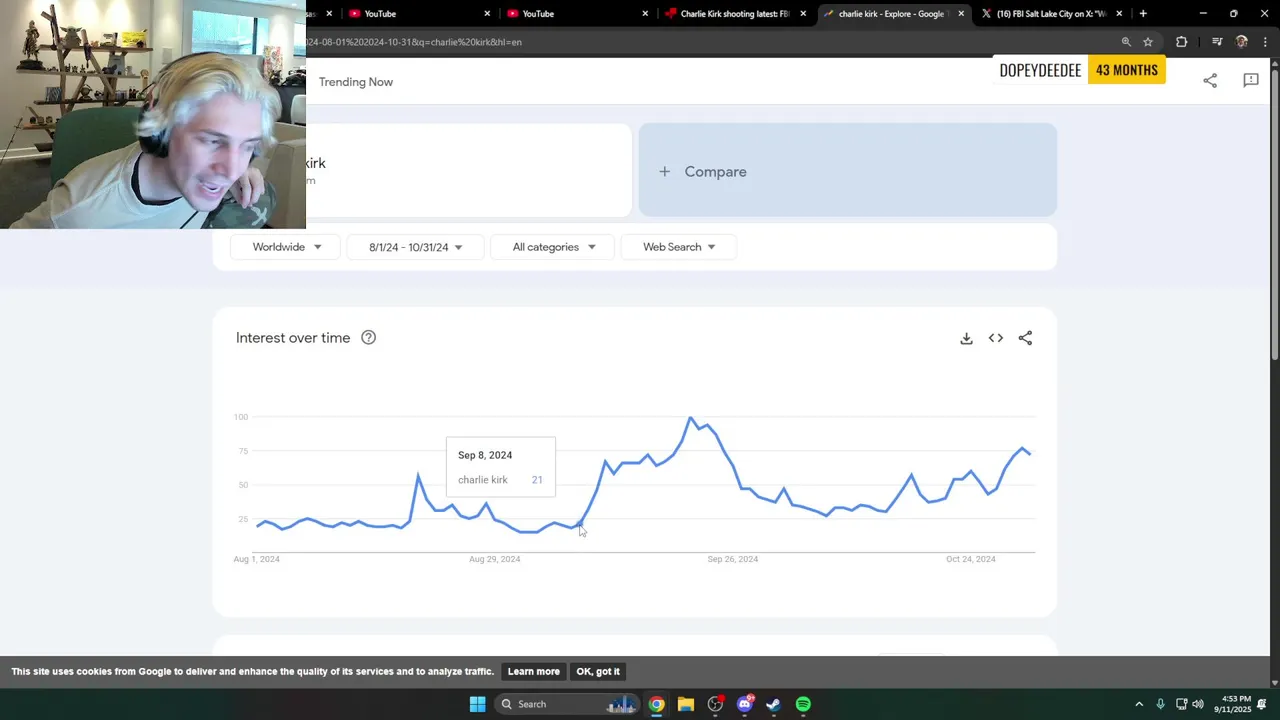Click the Aug 29, 2024 axis label

click(x=495, y=559)
